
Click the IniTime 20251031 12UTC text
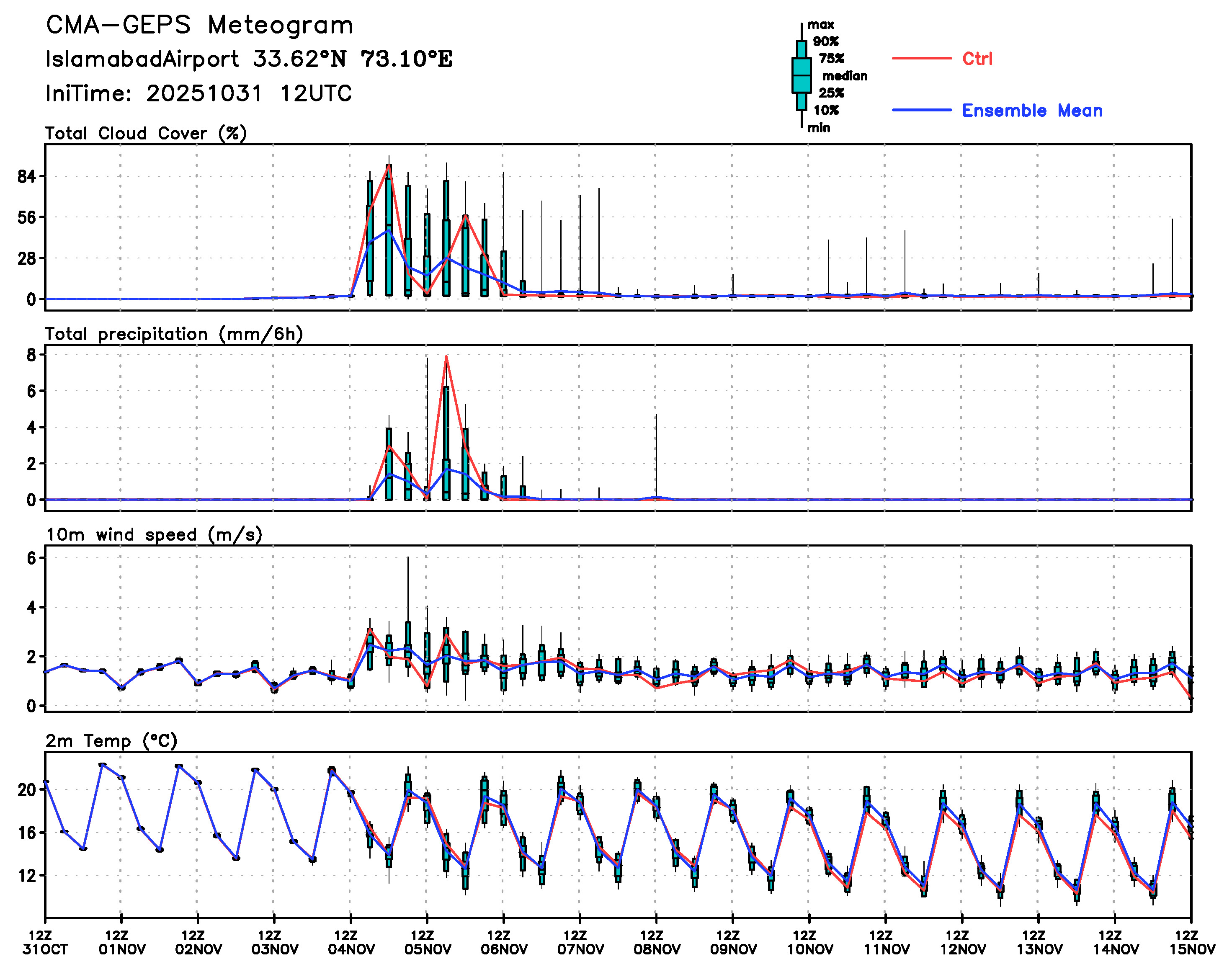tap(198, 94)
